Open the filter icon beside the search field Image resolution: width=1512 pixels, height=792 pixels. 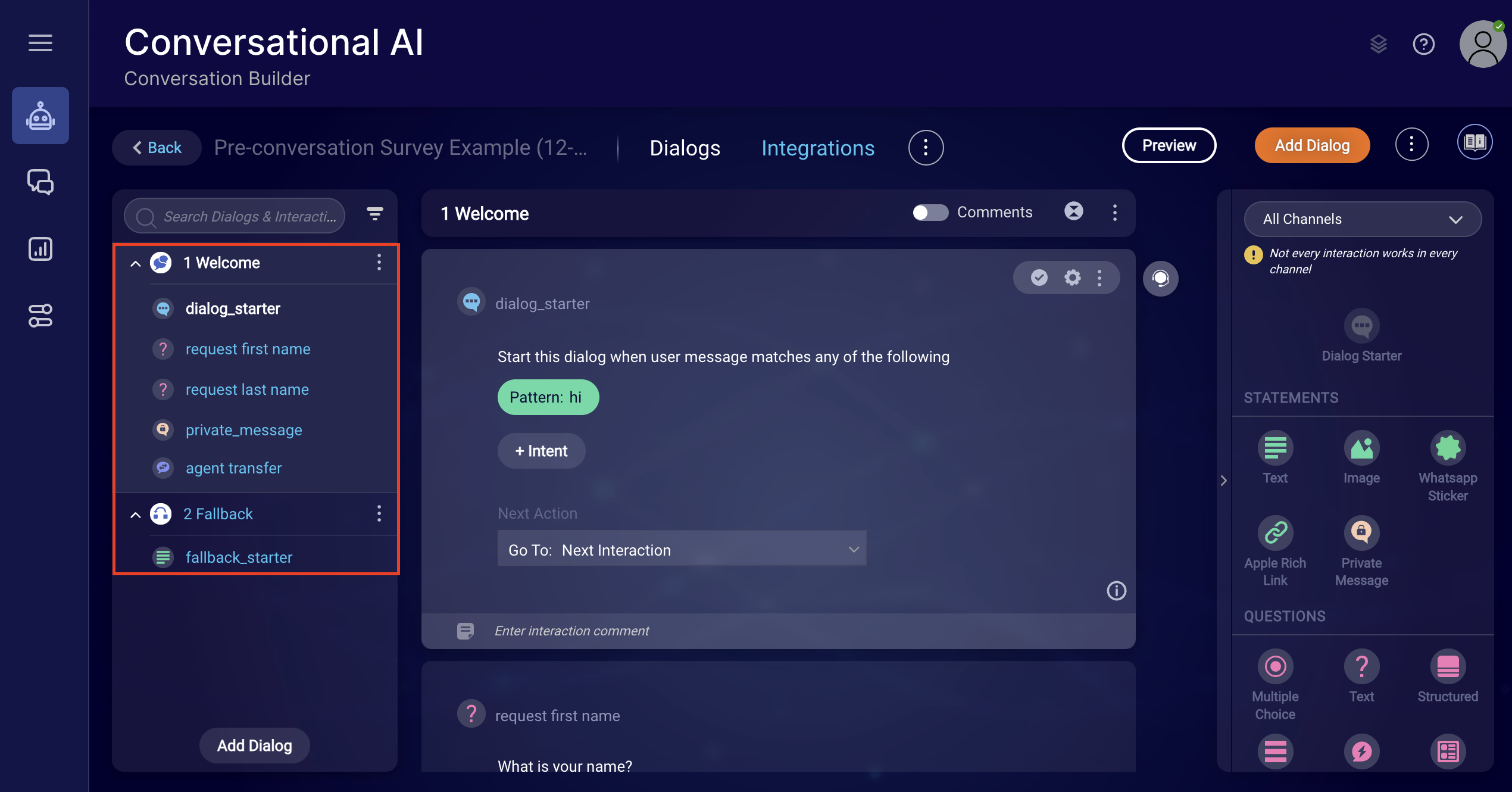[x=374, y=215]
